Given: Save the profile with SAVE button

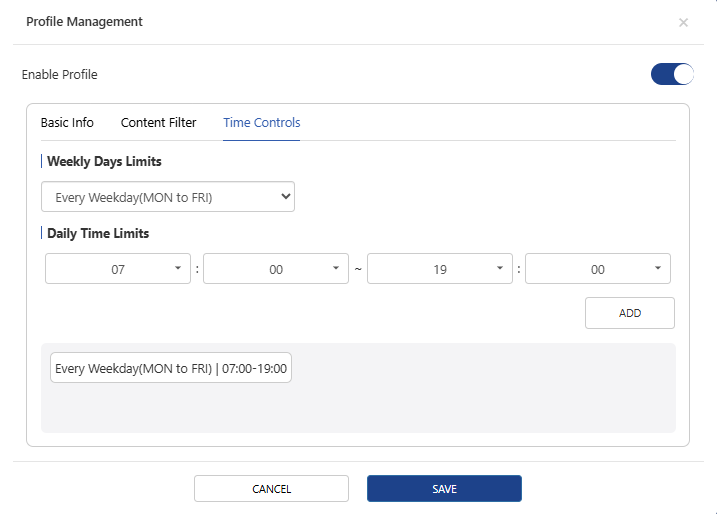Looking at the screenshot, I should click(x=444, y=489).
